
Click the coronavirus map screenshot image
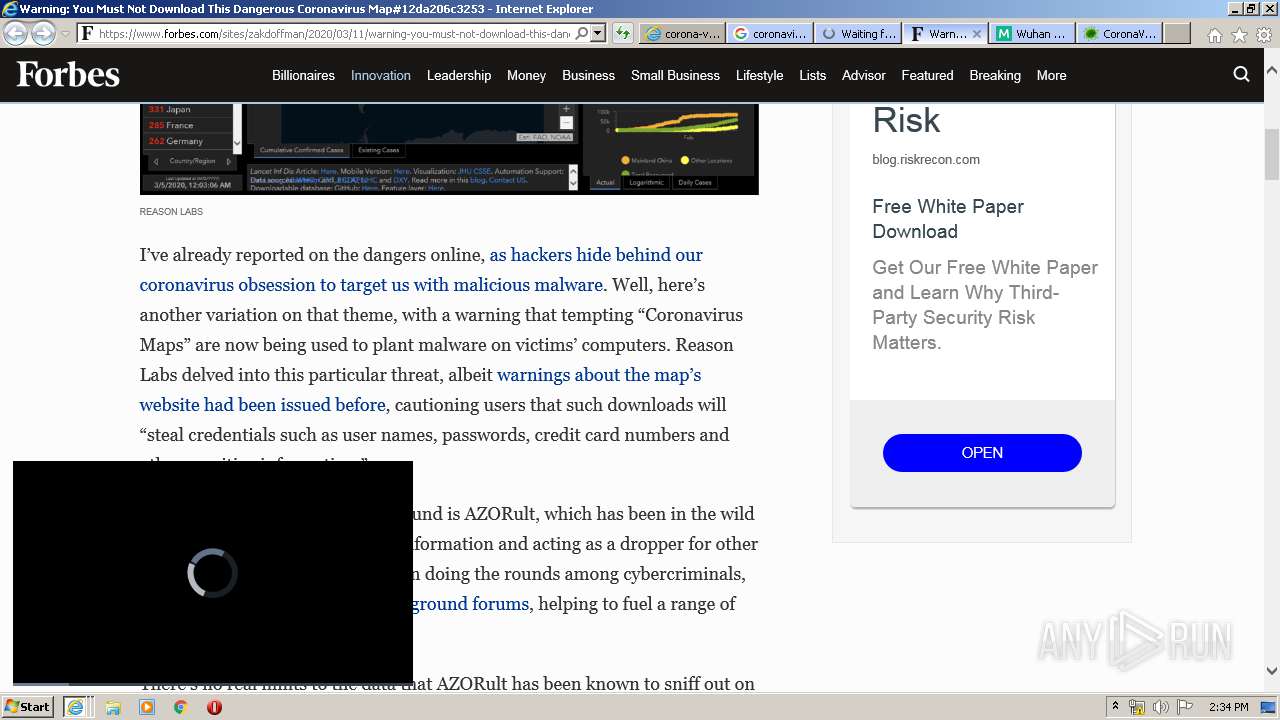coord(449,148)
